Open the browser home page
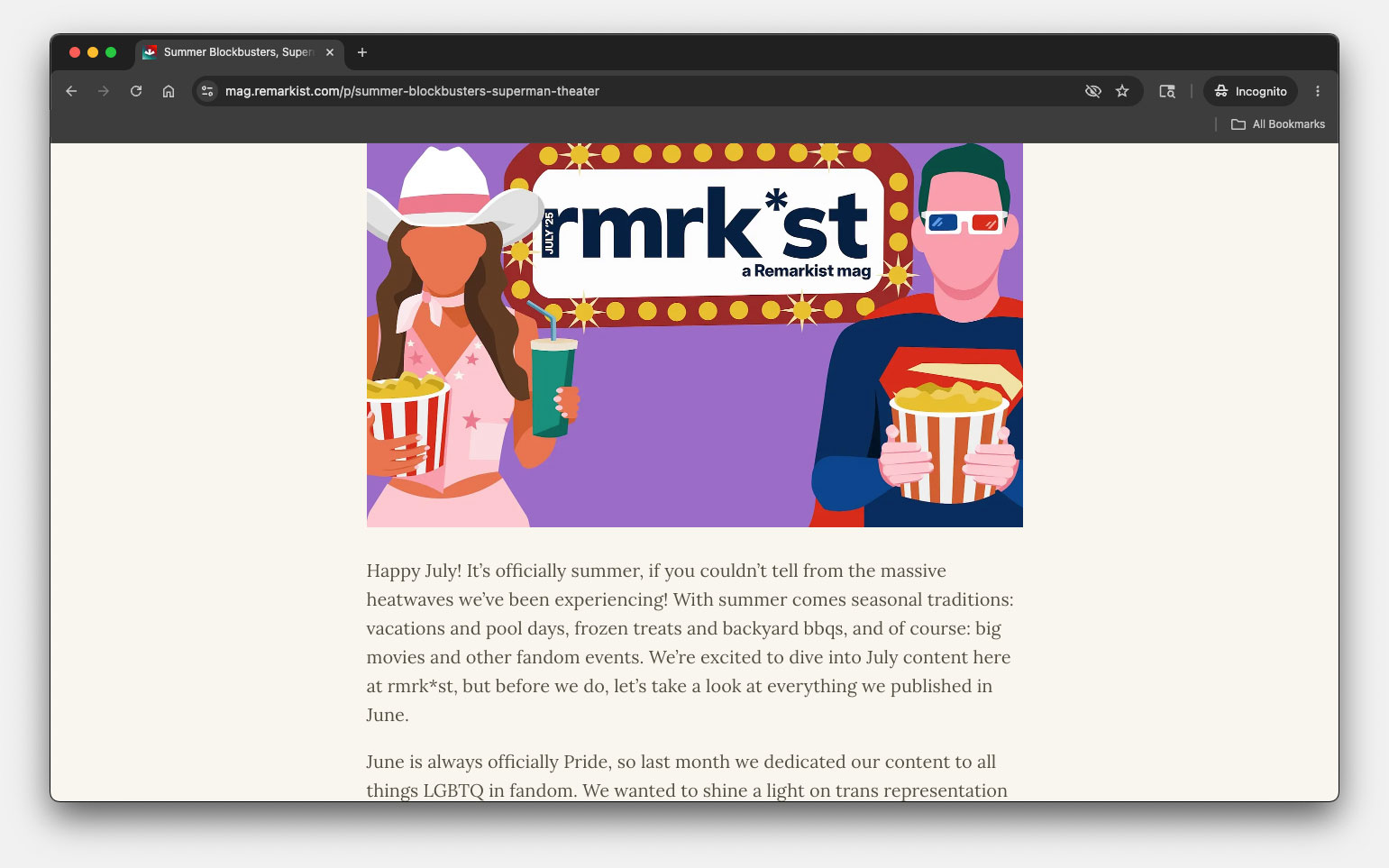 [x=169, y=91]
